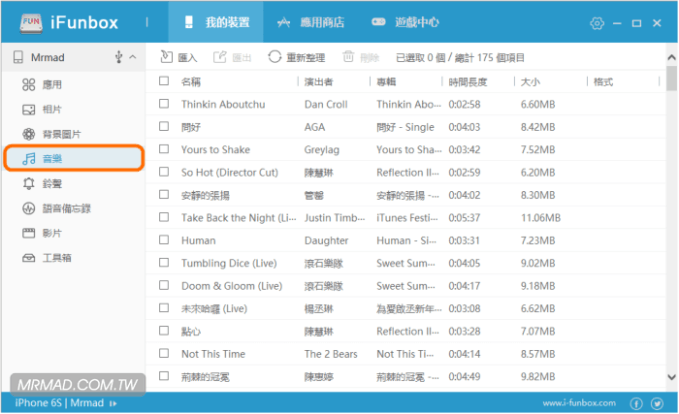The height and width of the screenshot is (414, 679).
Task: Open the 鈴聲 ringtones section label
Action: [52, 184]
